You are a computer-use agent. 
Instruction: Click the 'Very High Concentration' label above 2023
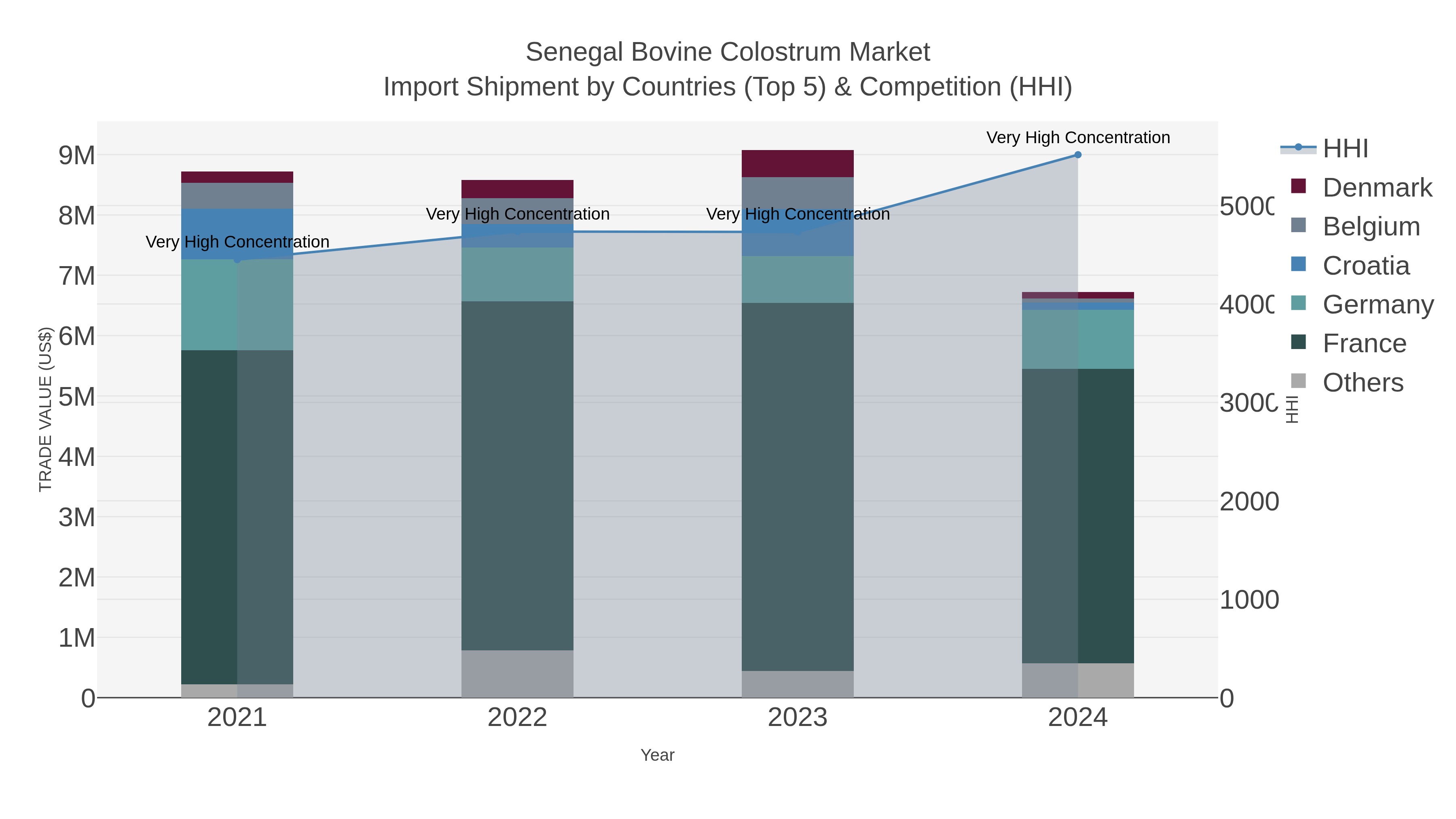pyautogui.click(x=798, y=214)
